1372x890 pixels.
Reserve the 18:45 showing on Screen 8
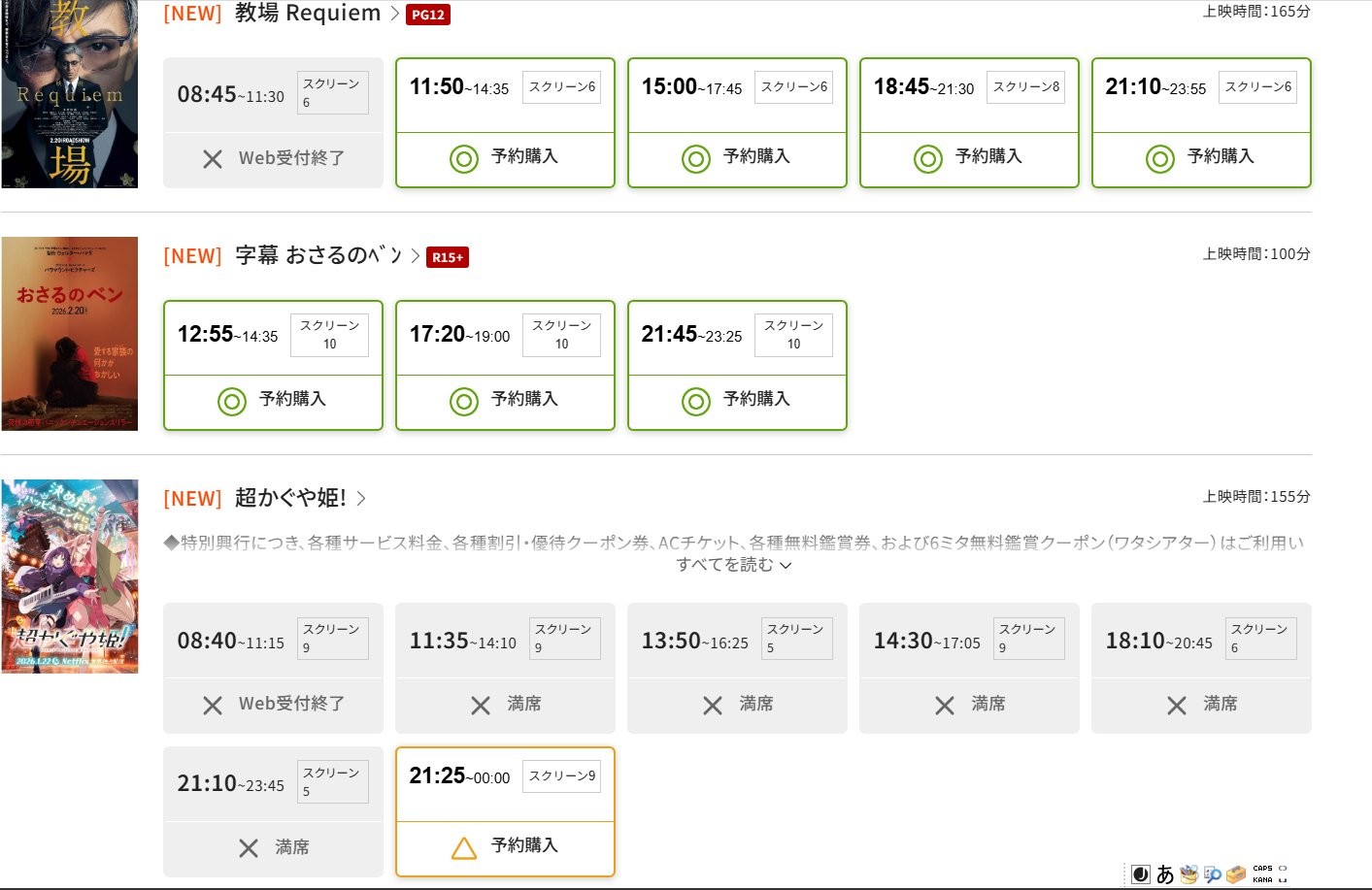pos(969,157)
